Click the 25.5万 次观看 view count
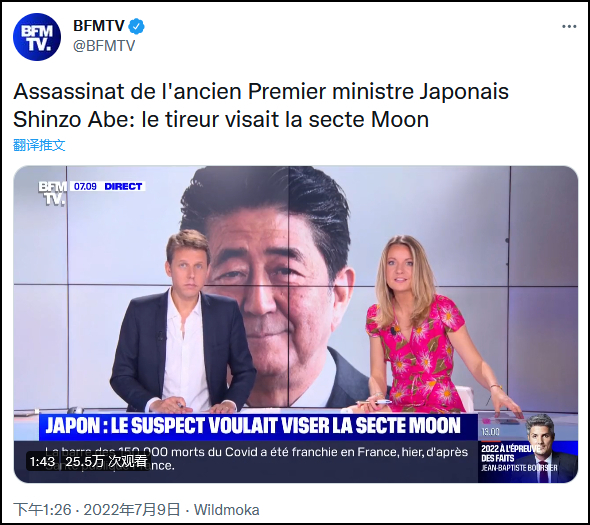 (x=106, y=461)
